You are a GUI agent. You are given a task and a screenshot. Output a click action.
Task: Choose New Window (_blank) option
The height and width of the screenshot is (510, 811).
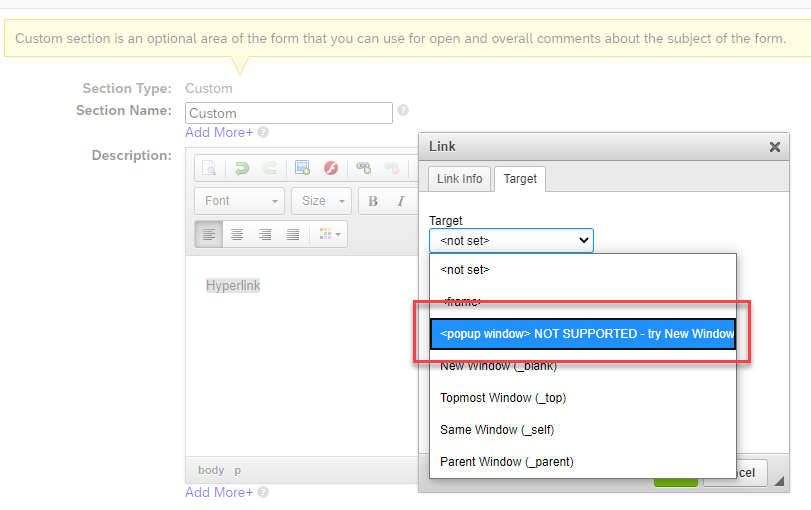coord(583,366)
